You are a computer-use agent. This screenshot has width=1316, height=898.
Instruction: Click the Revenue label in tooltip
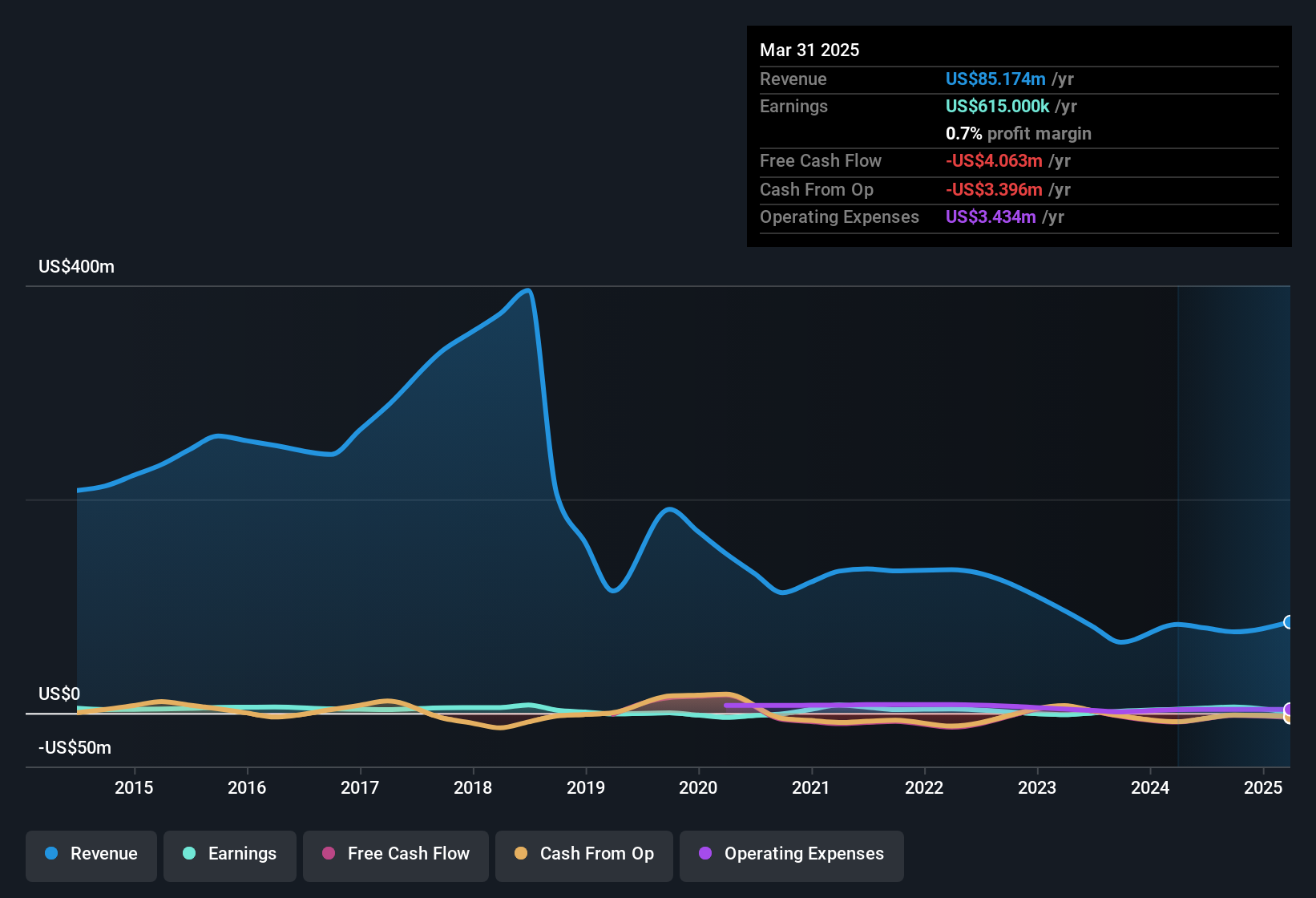(x=793, y=79)
